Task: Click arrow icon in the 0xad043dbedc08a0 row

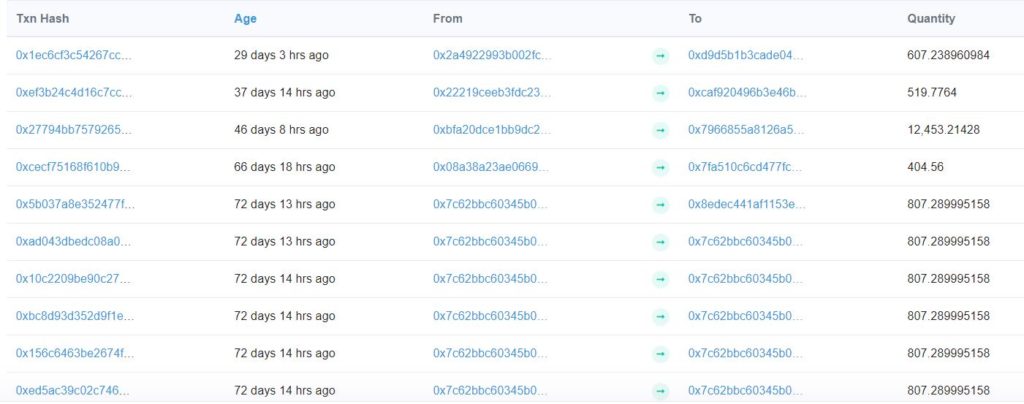Action: (x=660, y=242)
